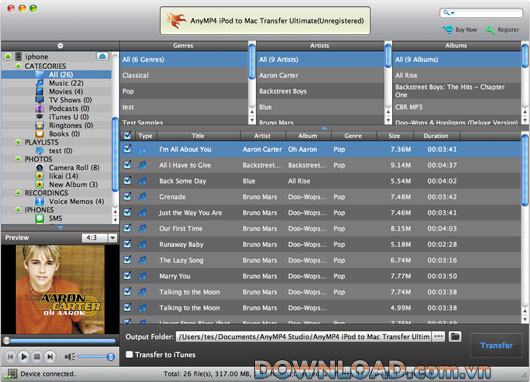Uncheck the Back Some Day checkbox
The width and height of the screenshot is (530, 382).
pyautogui.click(x=127, y=181)
